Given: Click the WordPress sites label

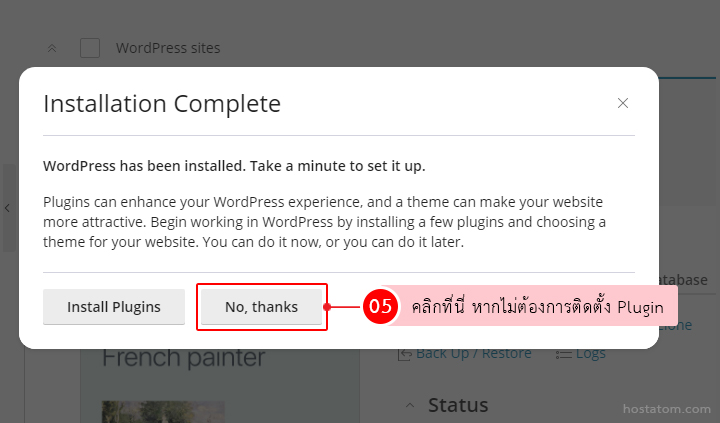Looking at the screenshot, I should (x=168, y=48).
